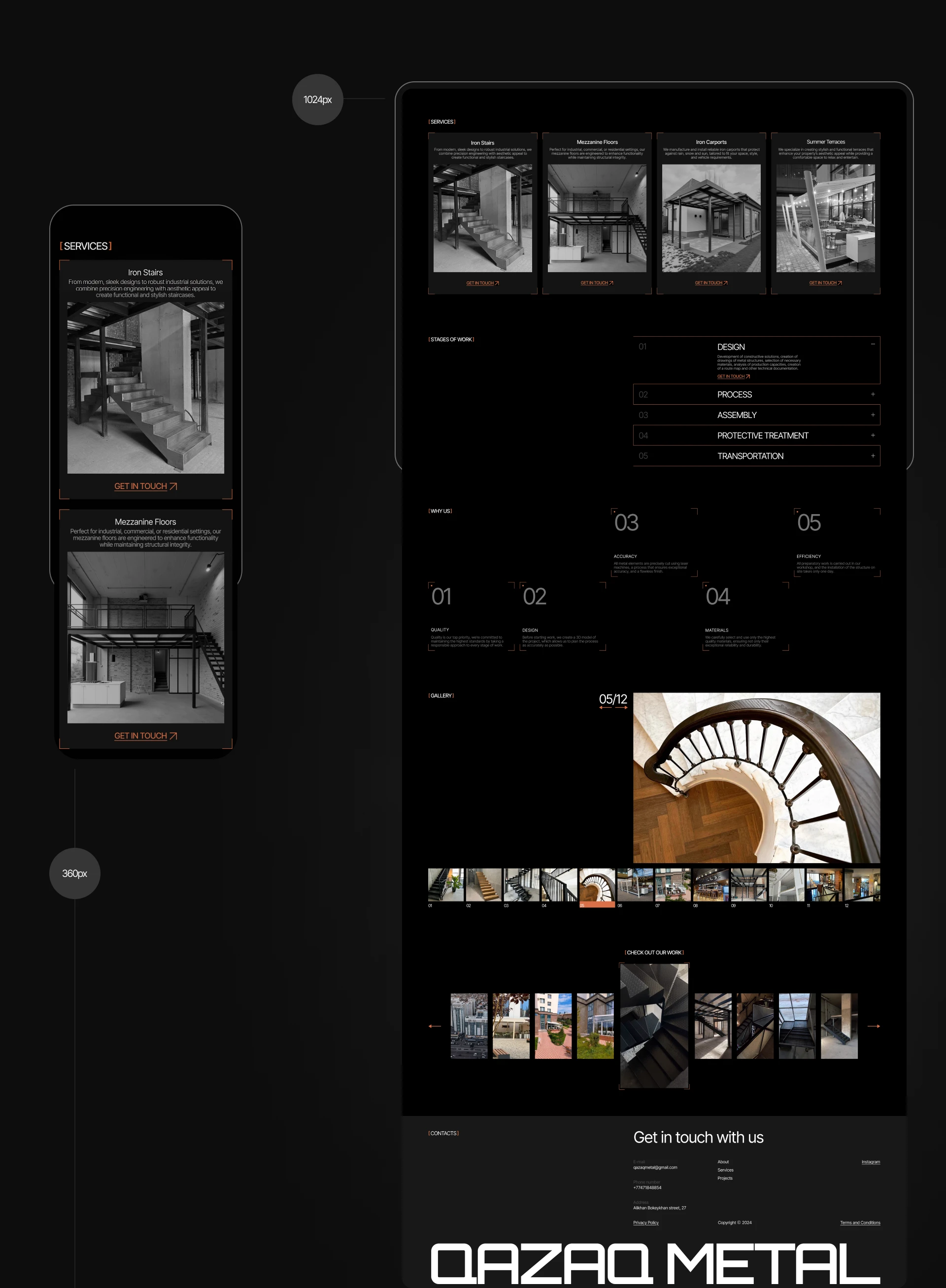Click the gallery previous arrow under 05/12
The image size is (946, 1288).
pyautogui.click(x=605, y=708)
